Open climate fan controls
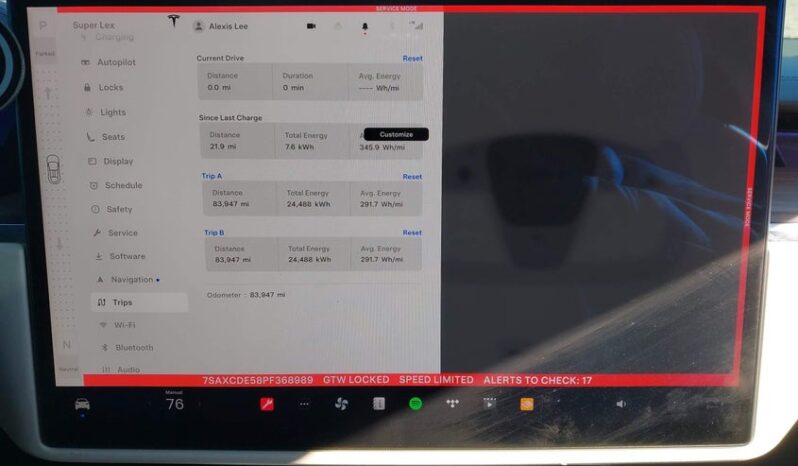The width and height of the screenshot is (798, 466). (341, 404)
